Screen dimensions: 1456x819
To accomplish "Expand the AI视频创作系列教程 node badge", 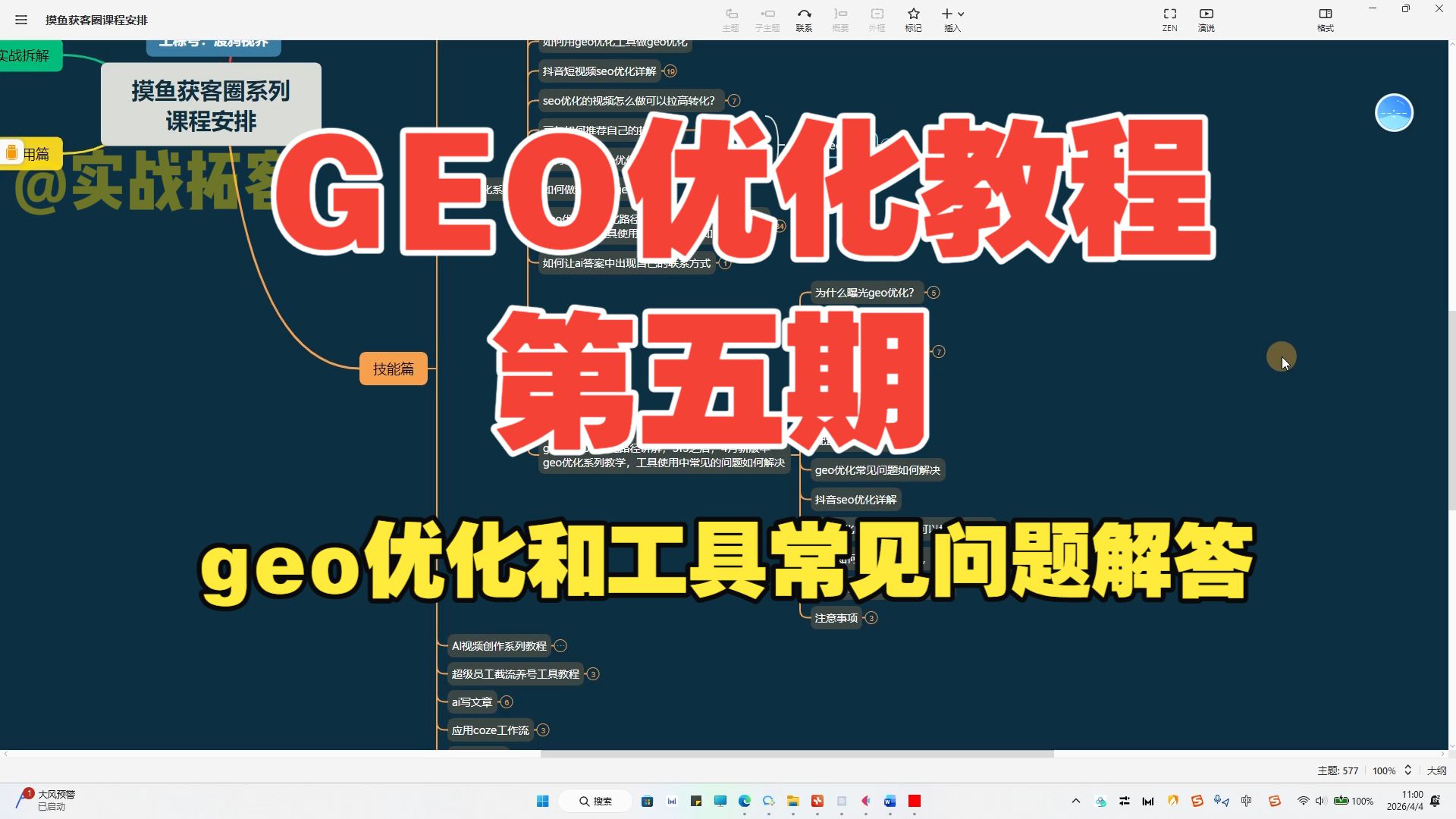I will [x=560, y=646].
